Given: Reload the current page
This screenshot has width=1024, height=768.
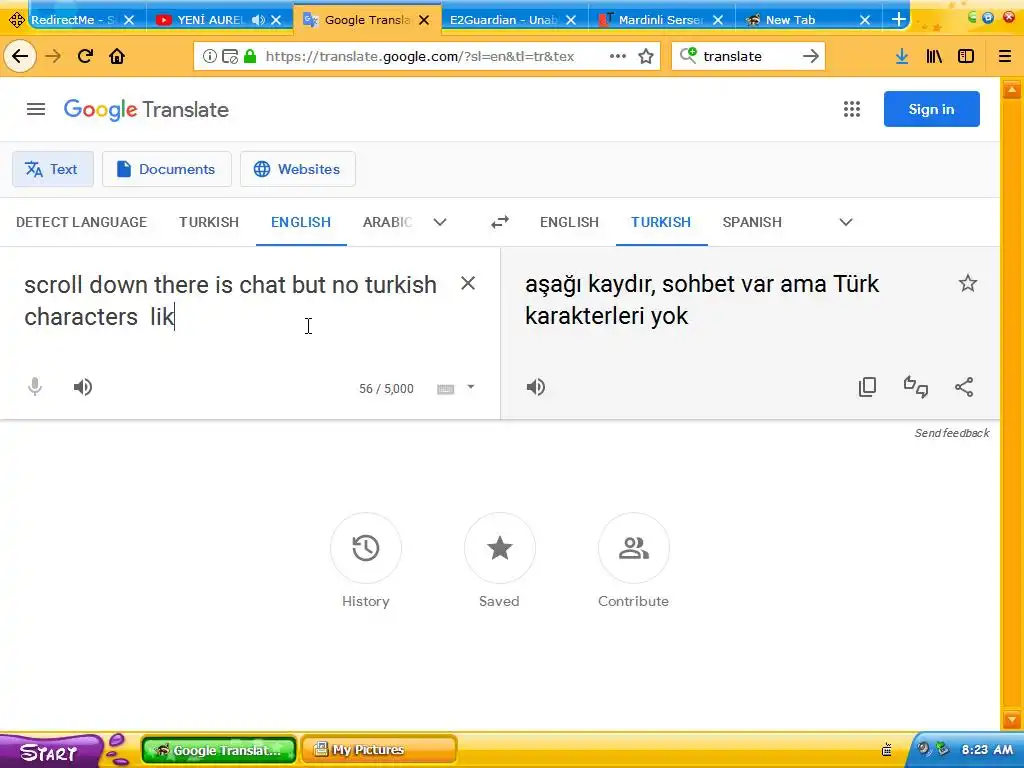Looking at the screenshot, I should pyautogui.click(x=85, y=57).
